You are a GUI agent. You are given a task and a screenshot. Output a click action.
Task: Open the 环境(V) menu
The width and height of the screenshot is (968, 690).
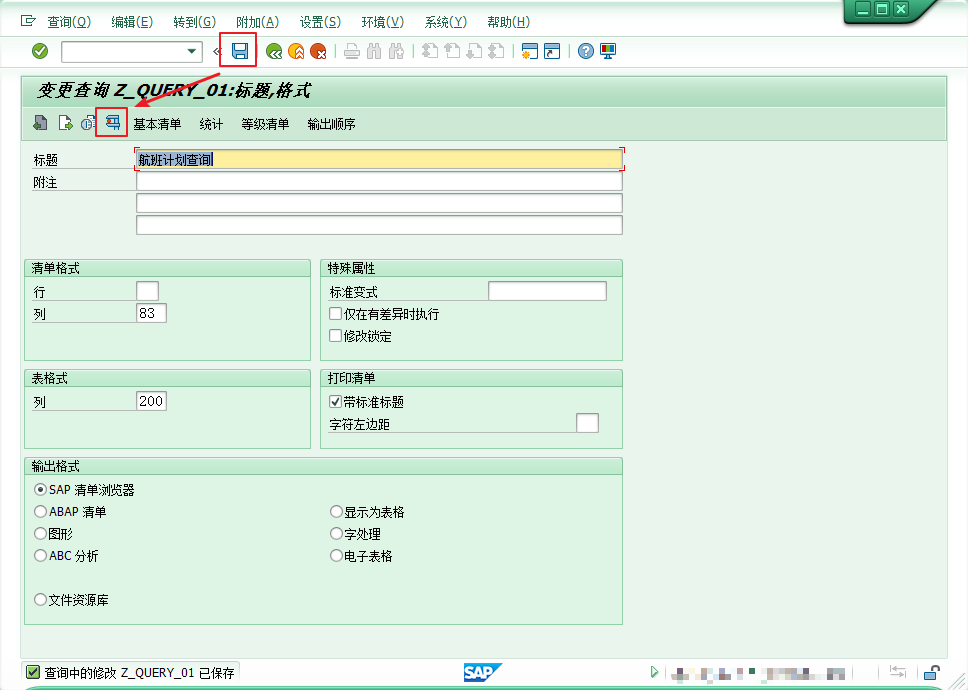383,22
